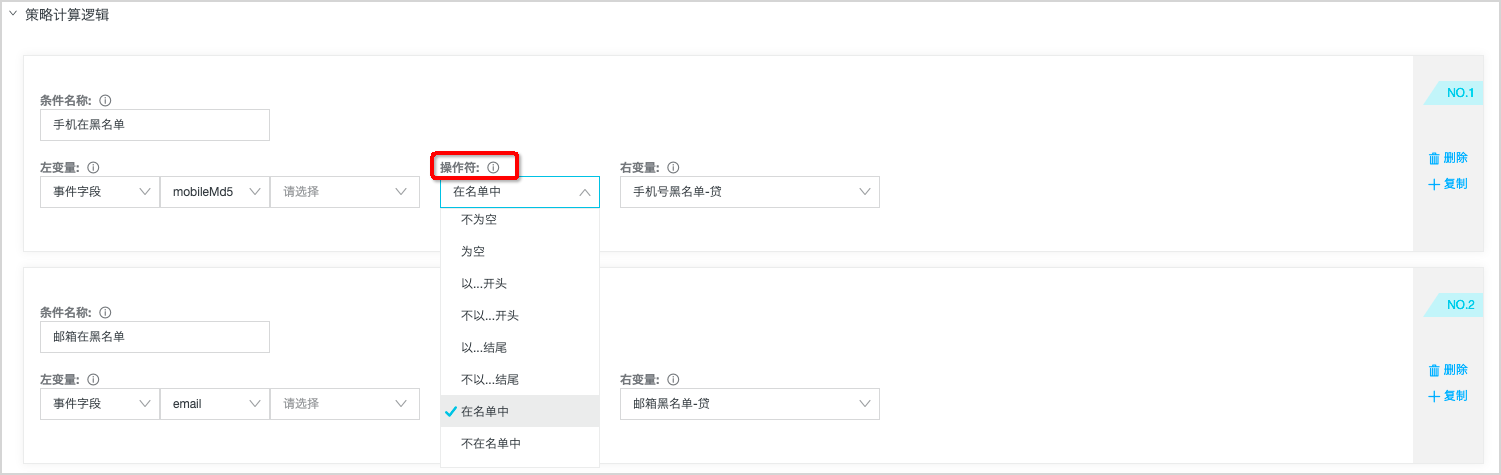This screenshot has width=1501, height=475.
Task: Focus the 手机在黑名单 condition name field
Action: 155,125
